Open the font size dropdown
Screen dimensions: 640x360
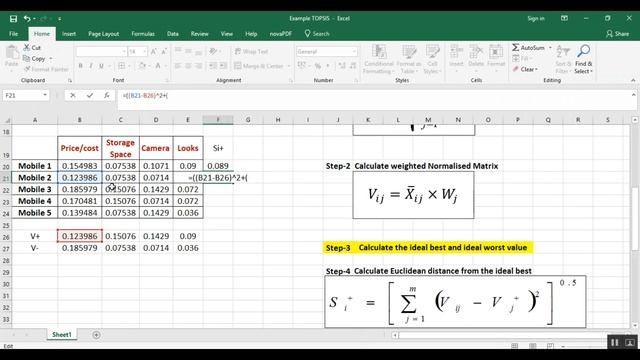[144, 52]
